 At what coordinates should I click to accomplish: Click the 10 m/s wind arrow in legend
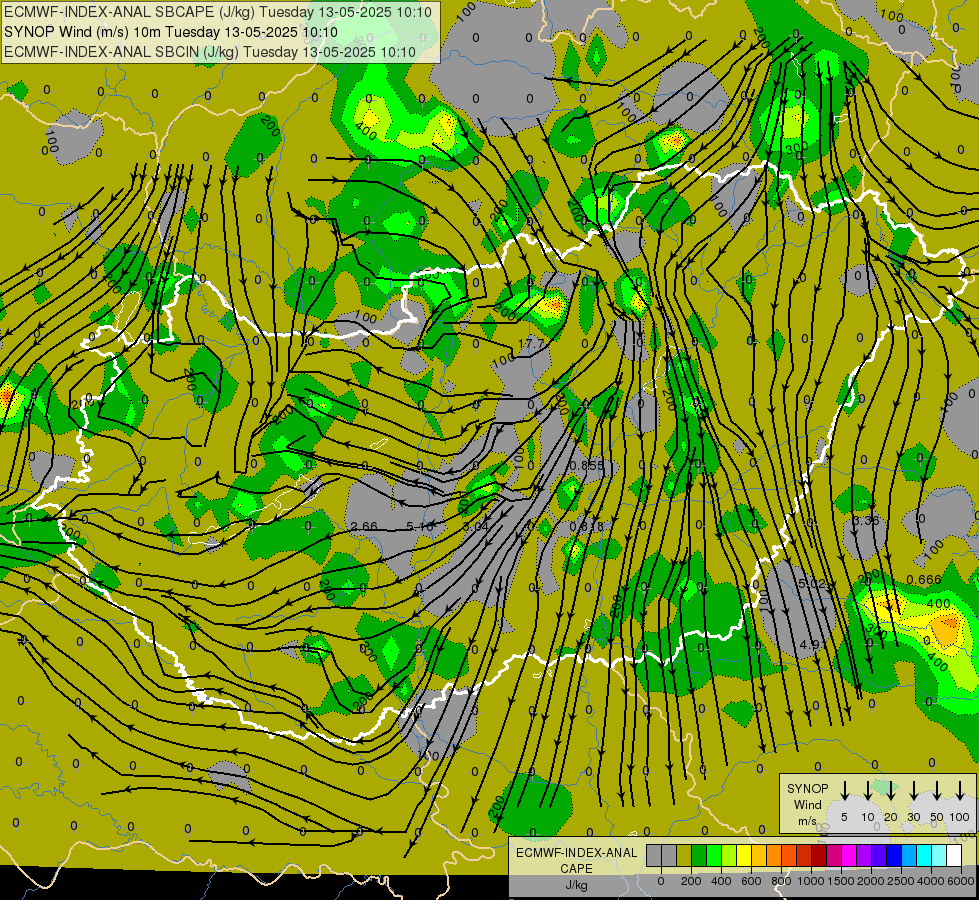tap(867, 791)
